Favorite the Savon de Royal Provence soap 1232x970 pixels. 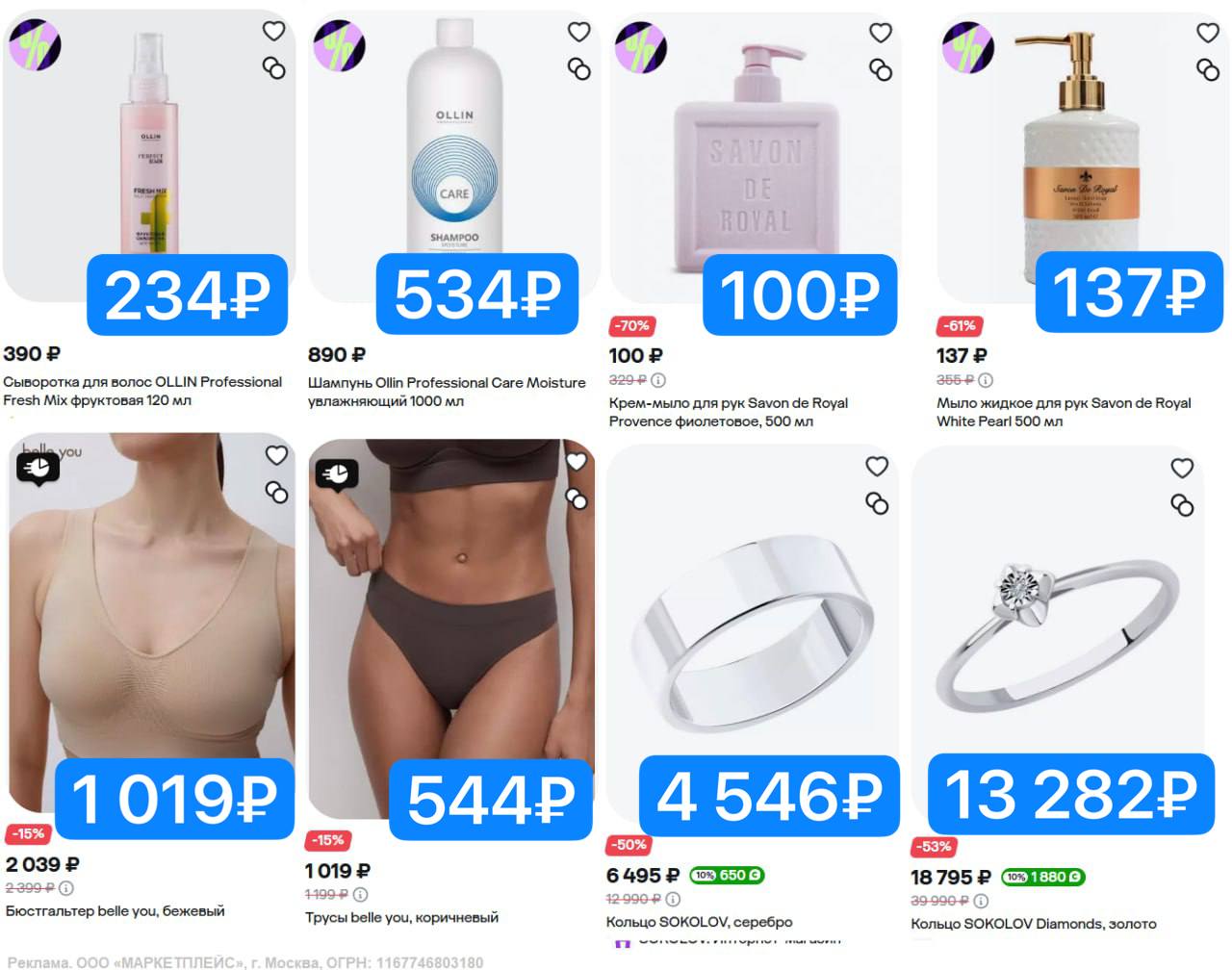pos(881,33)
